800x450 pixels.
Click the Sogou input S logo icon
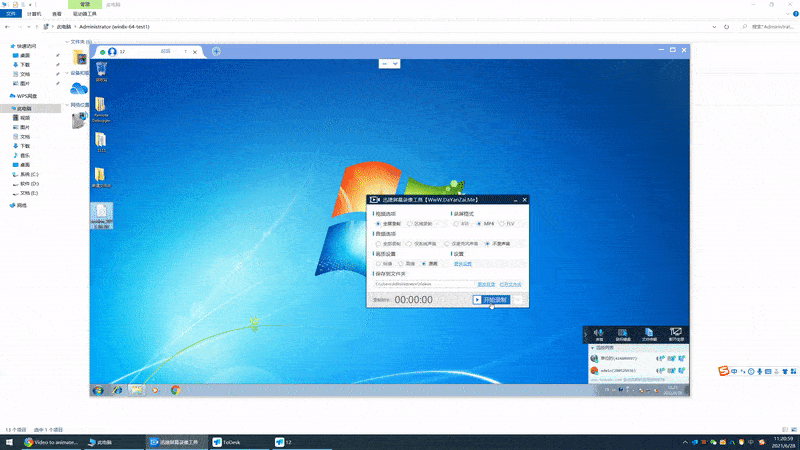[723, 371]
